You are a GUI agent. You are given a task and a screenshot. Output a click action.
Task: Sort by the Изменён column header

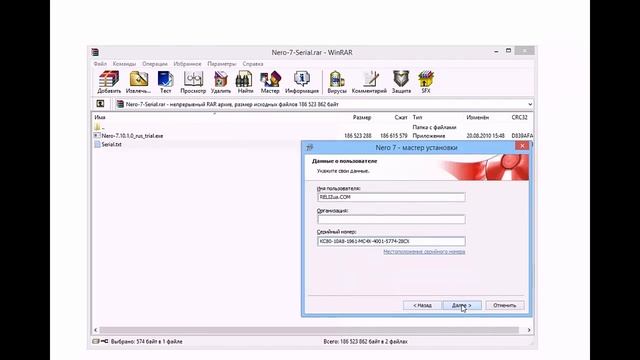pyautogui.click(x=478, y=118)
